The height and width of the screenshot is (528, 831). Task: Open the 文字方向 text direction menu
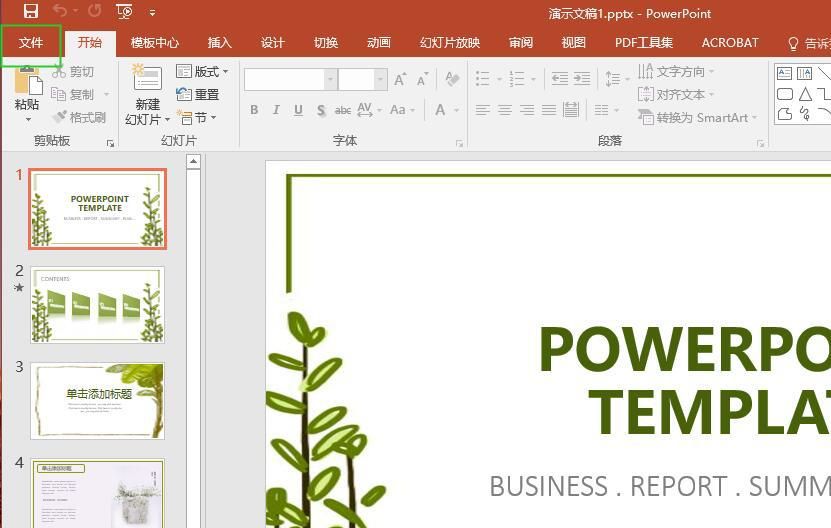coord(676,71)
